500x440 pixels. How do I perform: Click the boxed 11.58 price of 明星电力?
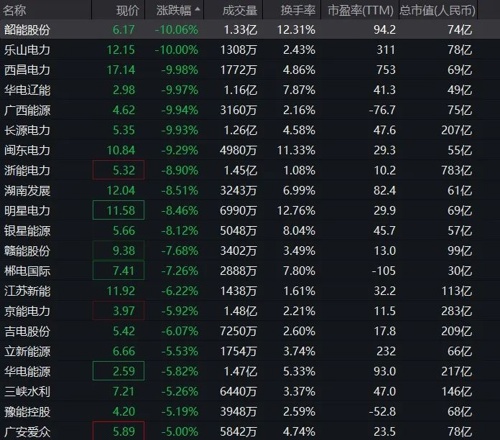pyautogui.click(x=118, y=210)
